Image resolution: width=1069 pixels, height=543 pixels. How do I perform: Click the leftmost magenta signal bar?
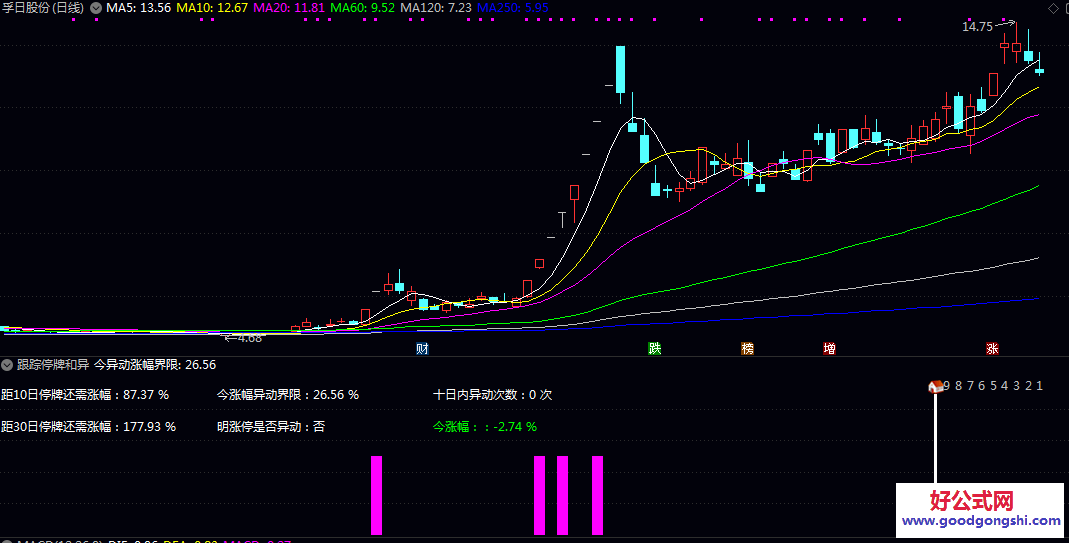pyautogui.click(x=377, y=495)
